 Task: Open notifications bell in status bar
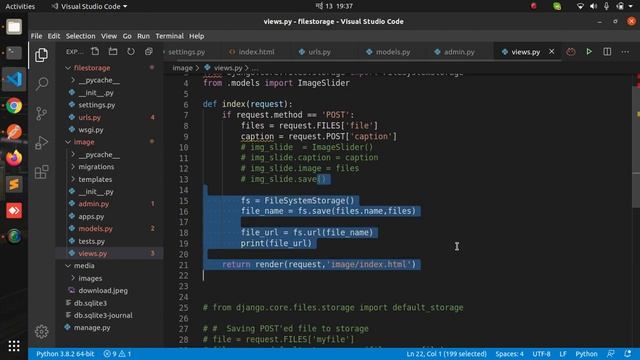pyautogui.click(x=628, y=353)
